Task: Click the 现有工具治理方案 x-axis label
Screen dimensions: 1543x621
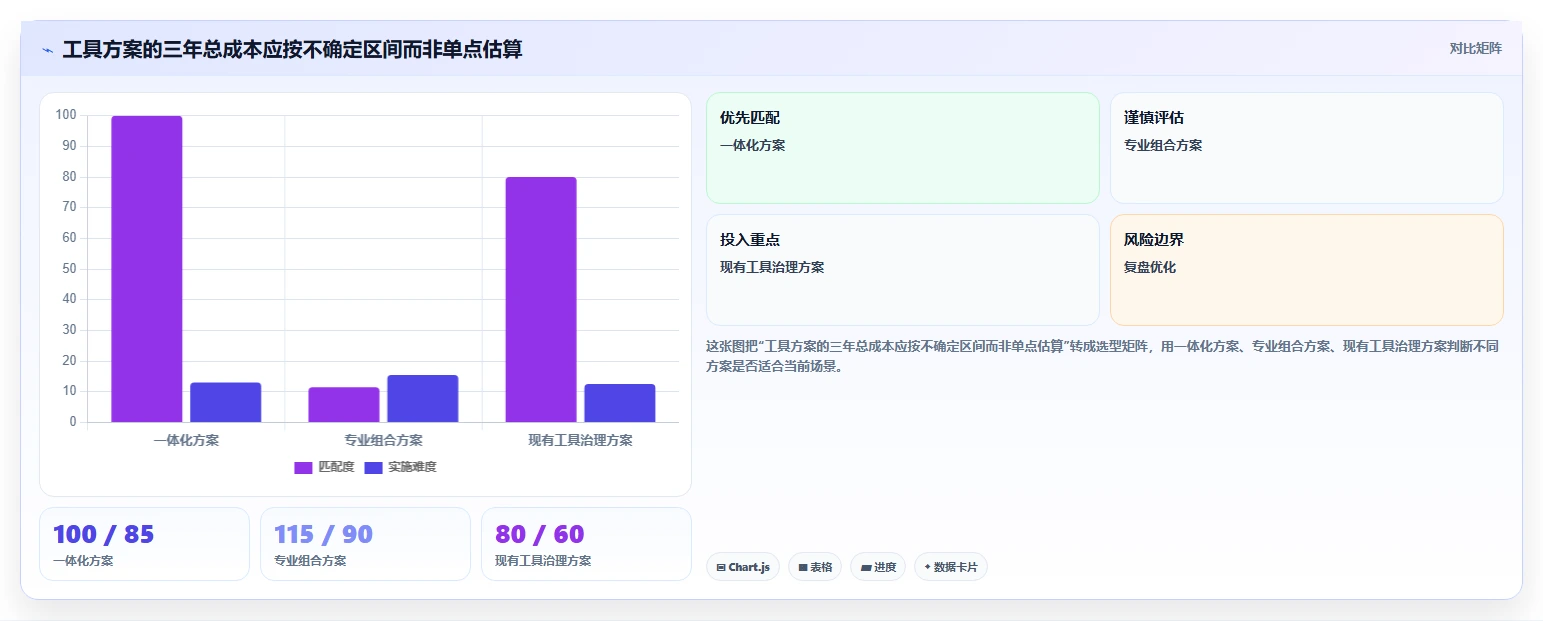Action: (580, 440)
